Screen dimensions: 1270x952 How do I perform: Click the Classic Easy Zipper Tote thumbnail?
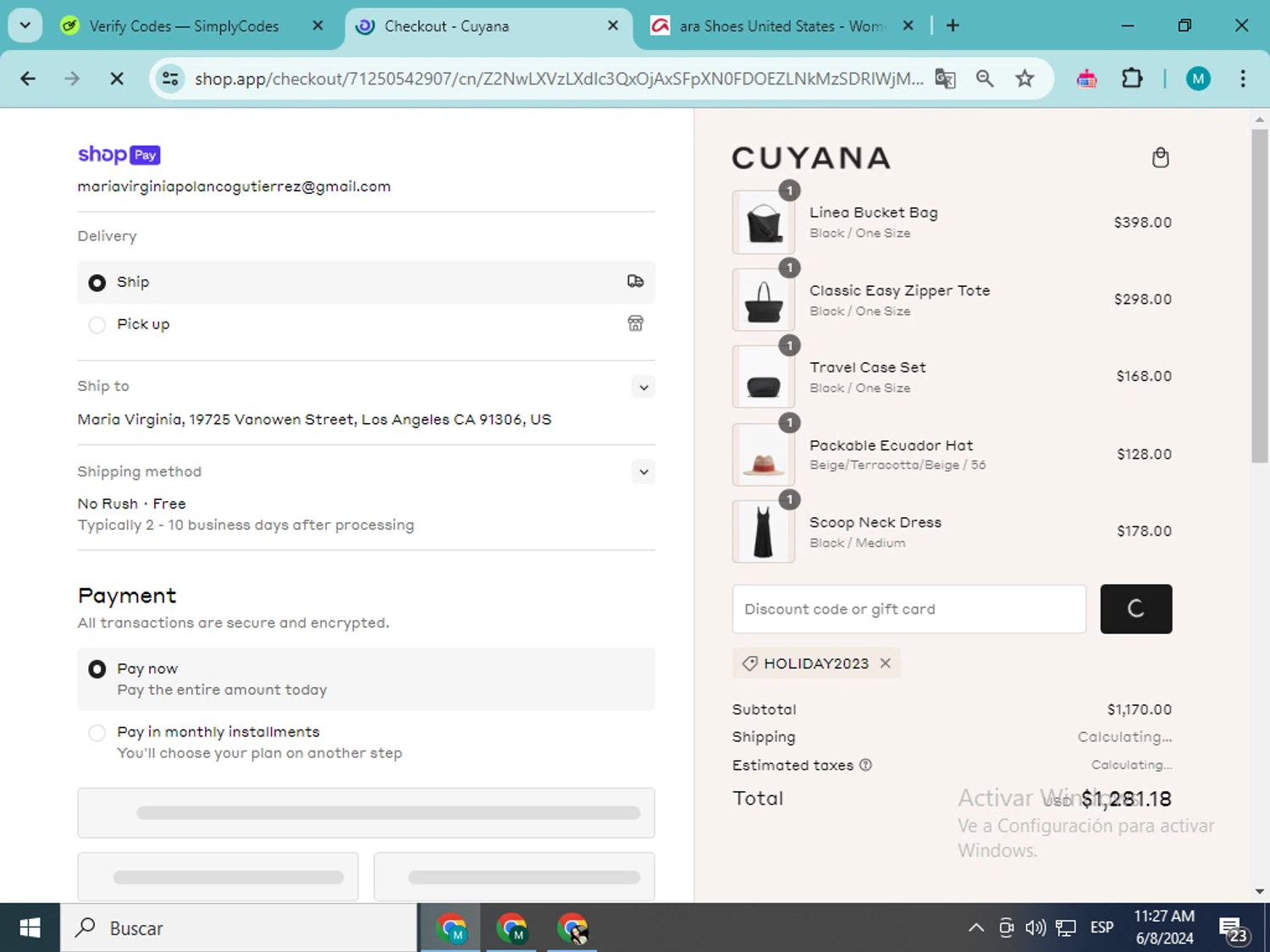coord(764,300)
